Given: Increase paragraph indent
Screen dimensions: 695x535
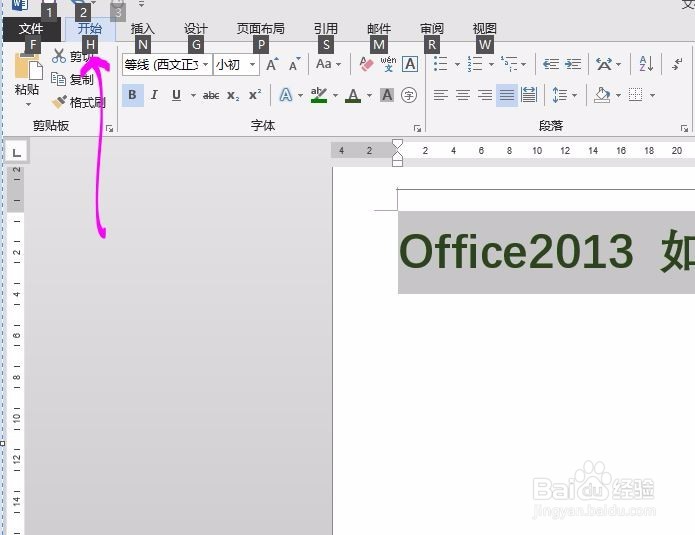Looking at the screenshot, I should pyautogui.click(x=573, y=64).
